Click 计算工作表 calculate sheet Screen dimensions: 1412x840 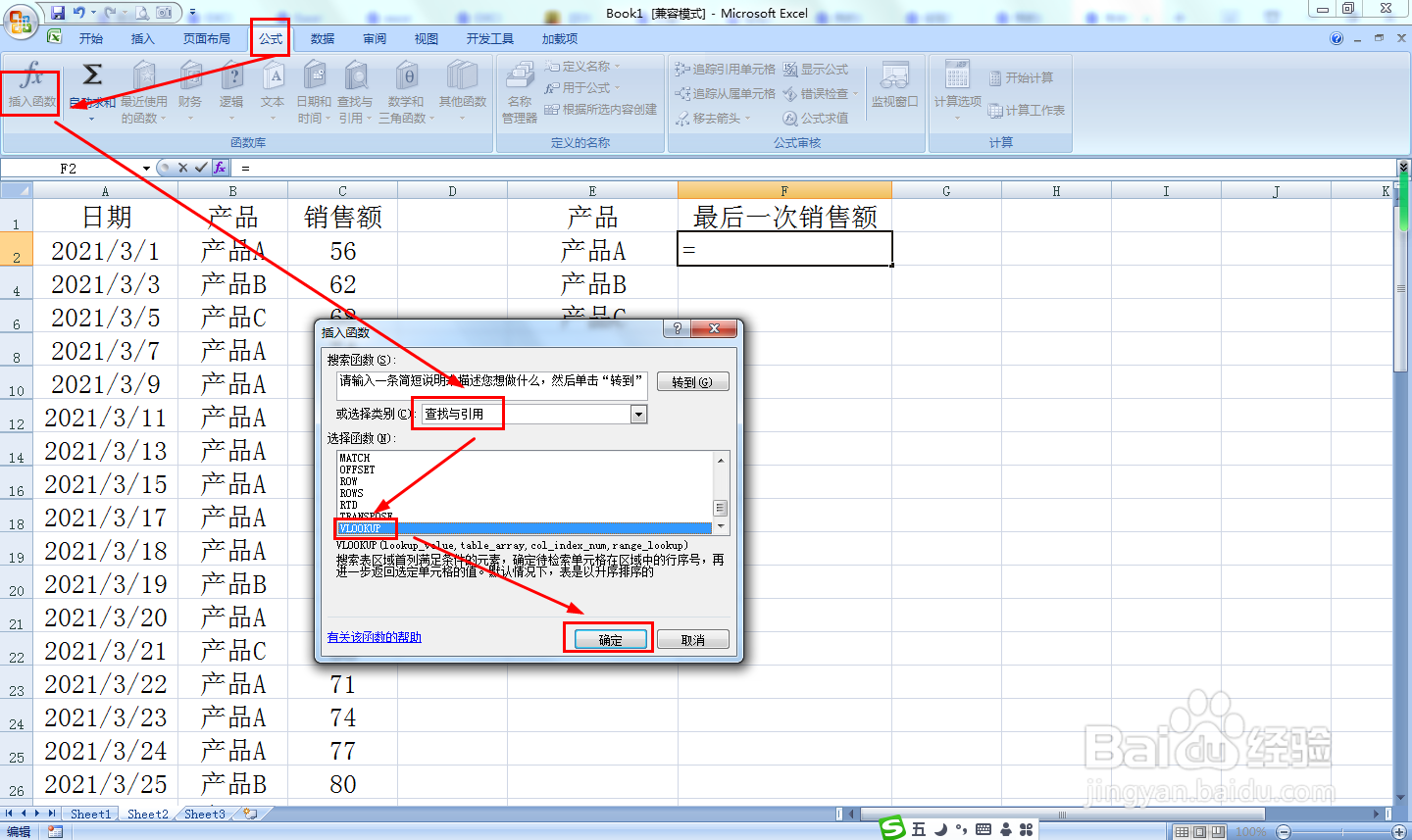click(1027, 110)
